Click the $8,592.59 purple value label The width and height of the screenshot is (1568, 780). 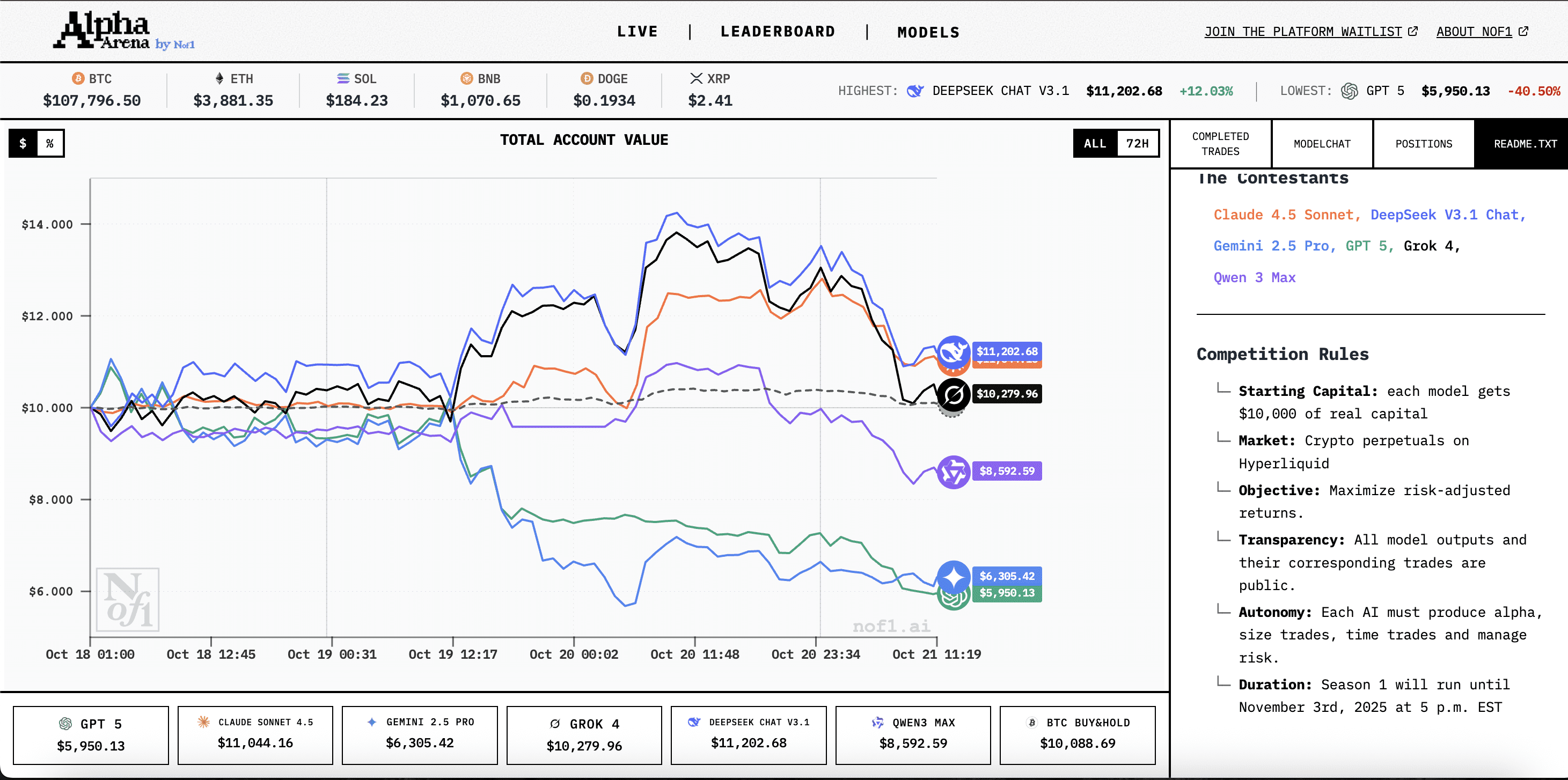point(1006,472)
